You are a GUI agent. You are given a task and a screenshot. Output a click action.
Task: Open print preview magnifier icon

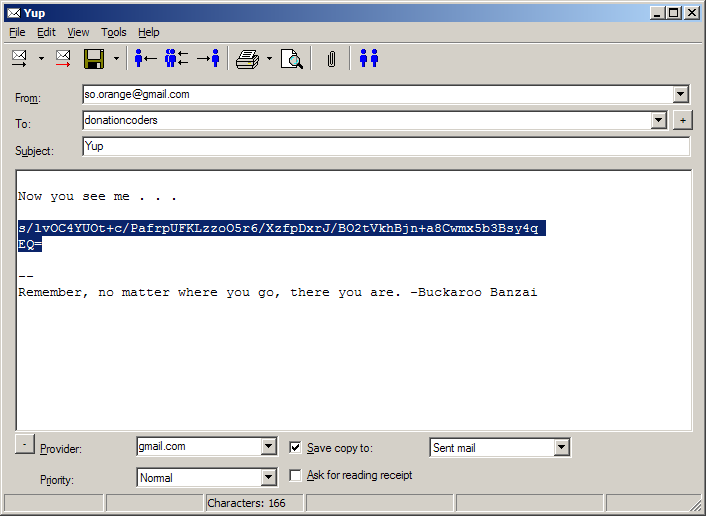pos(291,59)
